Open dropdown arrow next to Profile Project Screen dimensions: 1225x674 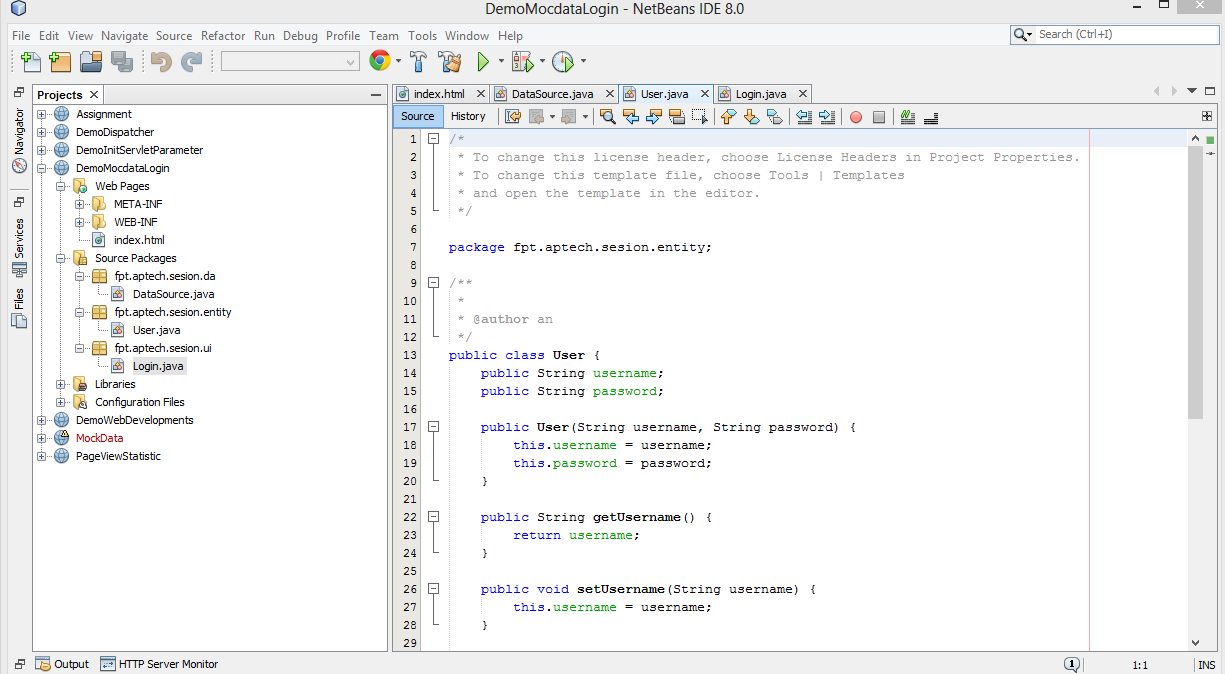click(x=583, y=62)
